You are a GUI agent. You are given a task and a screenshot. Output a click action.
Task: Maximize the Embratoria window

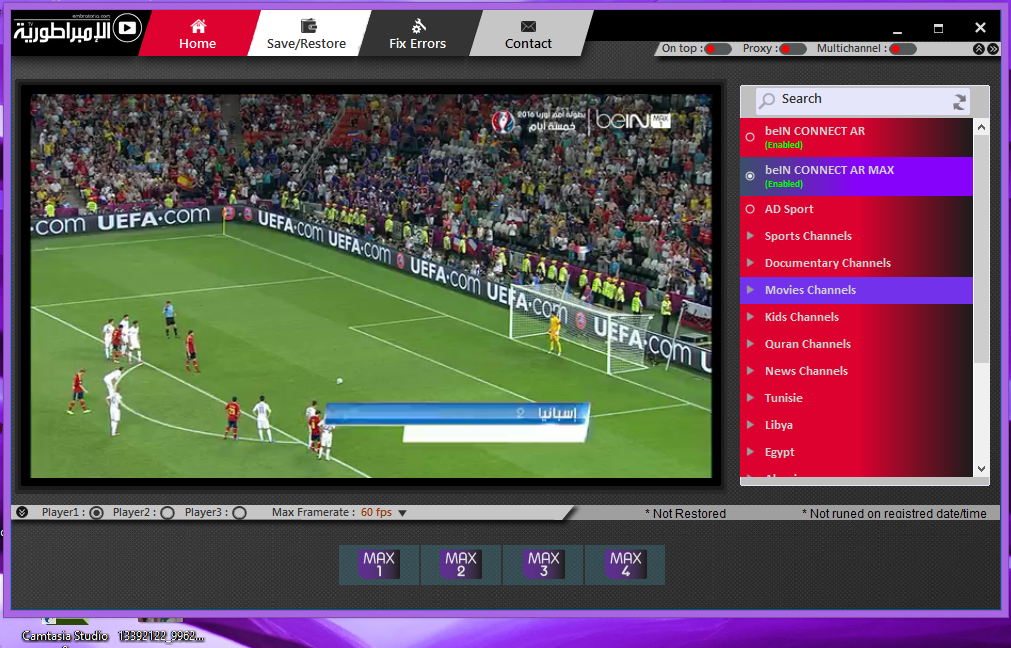click(938, 28)
